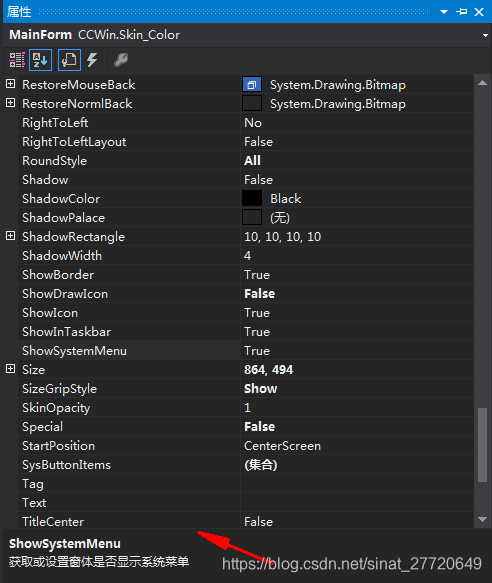Select the SkinOpacity property name
Screen dimensions: 492x583
point(56,408)
